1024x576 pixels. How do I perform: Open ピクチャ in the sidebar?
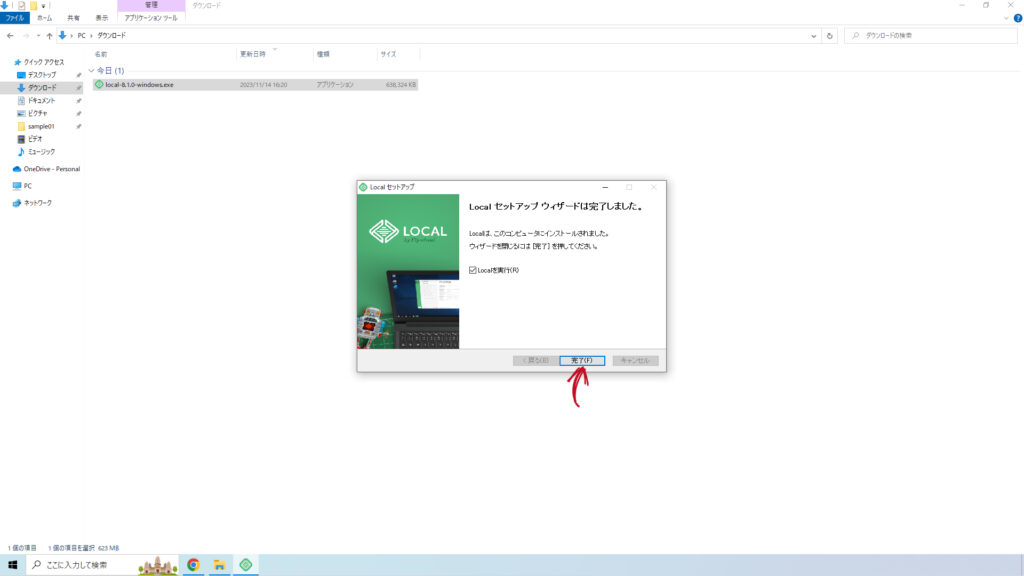(x=37, y=113)
